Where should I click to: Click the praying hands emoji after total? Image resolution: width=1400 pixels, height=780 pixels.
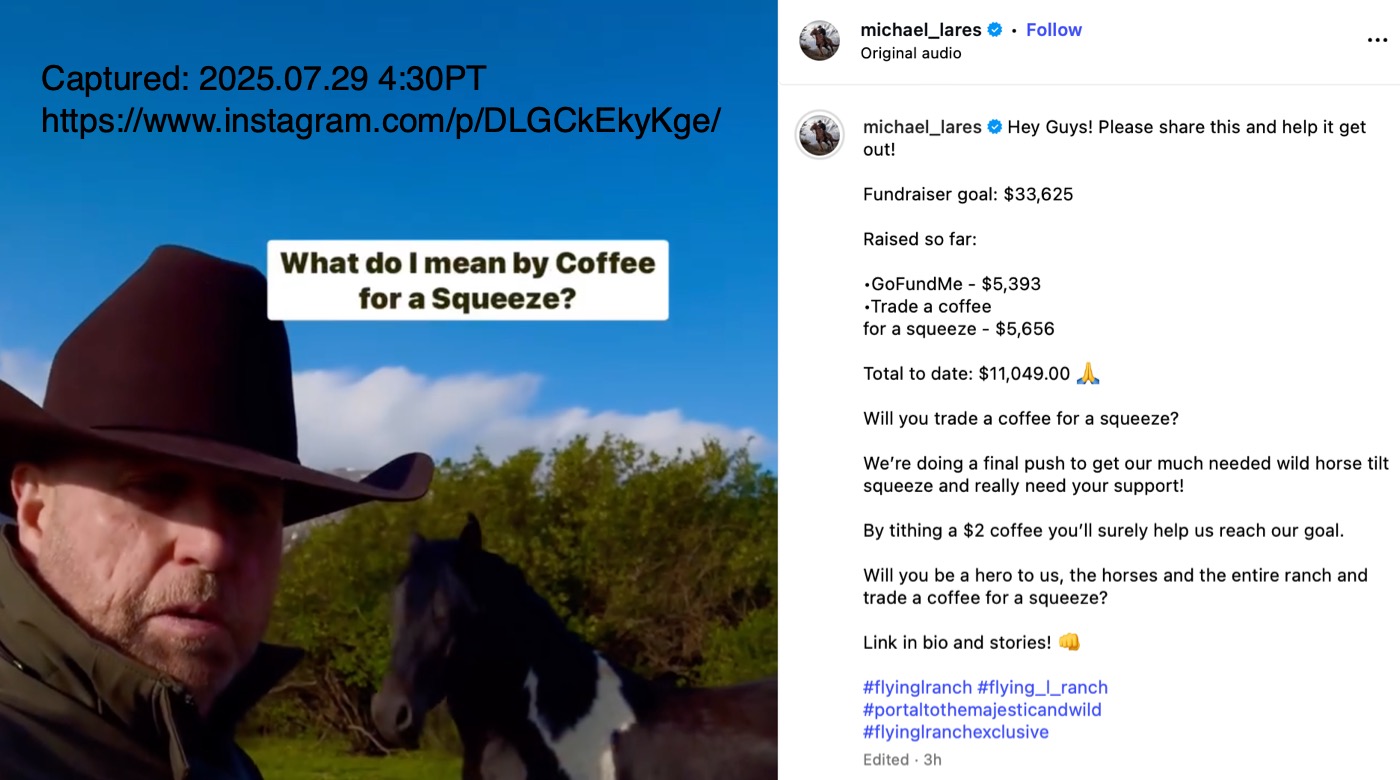click(x=1088, y=374)
